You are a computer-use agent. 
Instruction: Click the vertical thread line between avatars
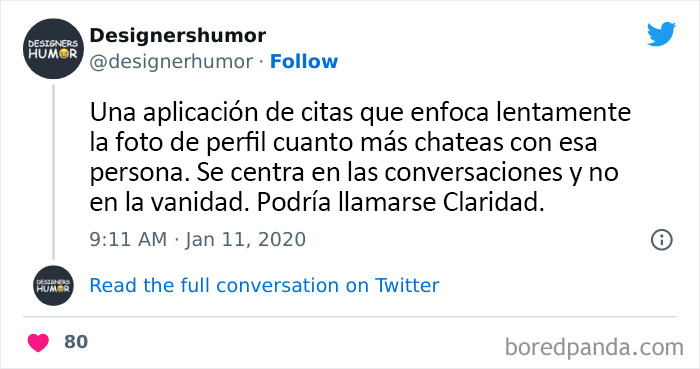tap(54, 172)
